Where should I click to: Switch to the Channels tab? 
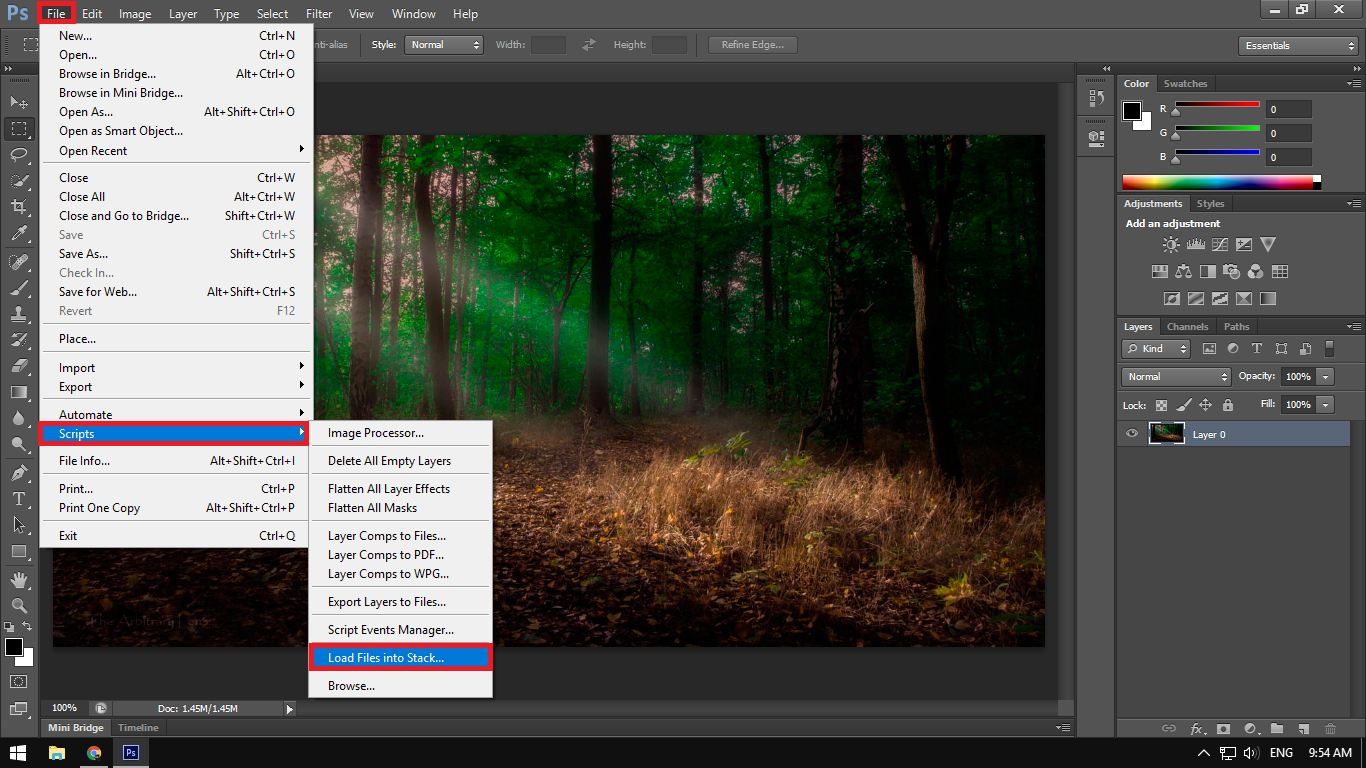1188,327
